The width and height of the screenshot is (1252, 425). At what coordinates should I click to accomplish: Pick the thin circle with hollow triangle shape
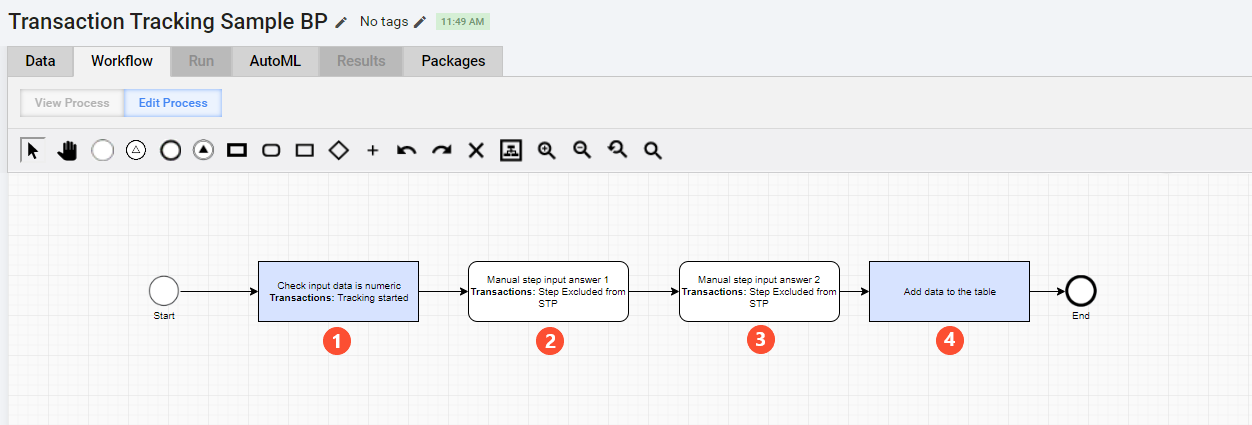pyautogui.click(x=136, y=150)
